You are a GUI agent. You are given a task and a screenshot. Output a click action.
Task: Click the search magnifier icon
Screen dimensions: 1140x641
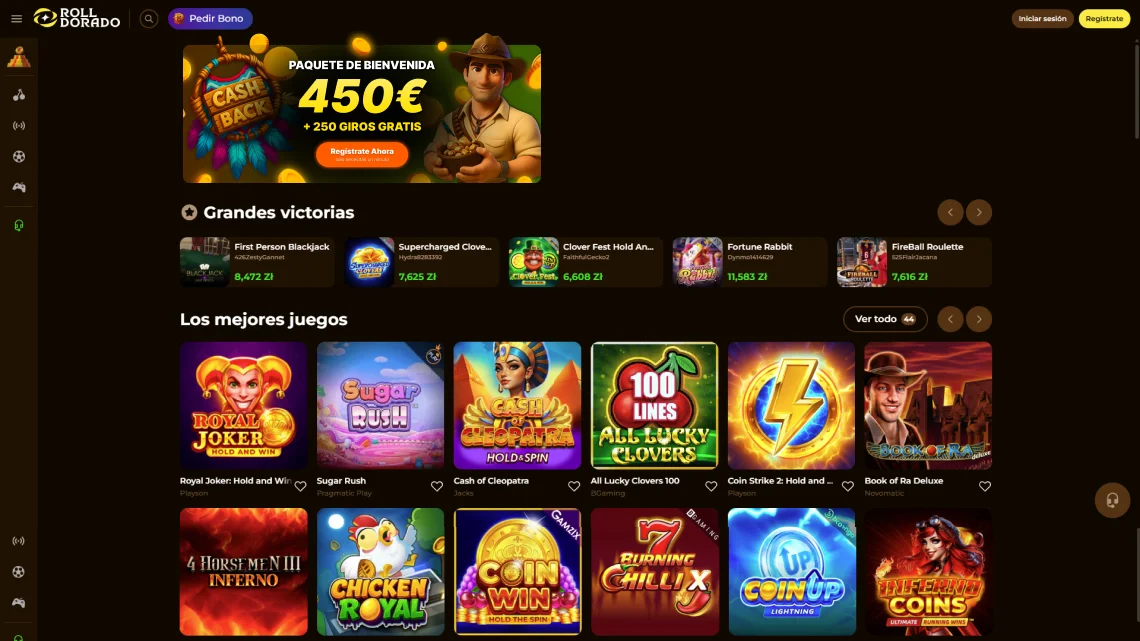[148, 19]
